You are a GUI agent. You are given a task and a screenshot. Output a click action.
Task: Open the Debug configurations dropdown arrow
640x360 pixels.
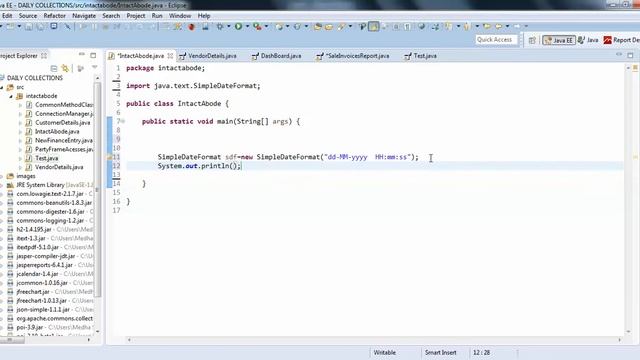(x=229, y=27)
